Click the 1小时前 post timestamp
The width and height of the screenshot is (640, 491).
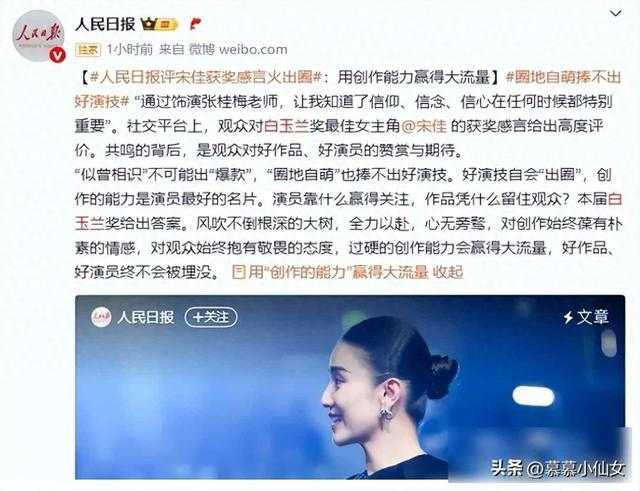[x=129, y=50]
